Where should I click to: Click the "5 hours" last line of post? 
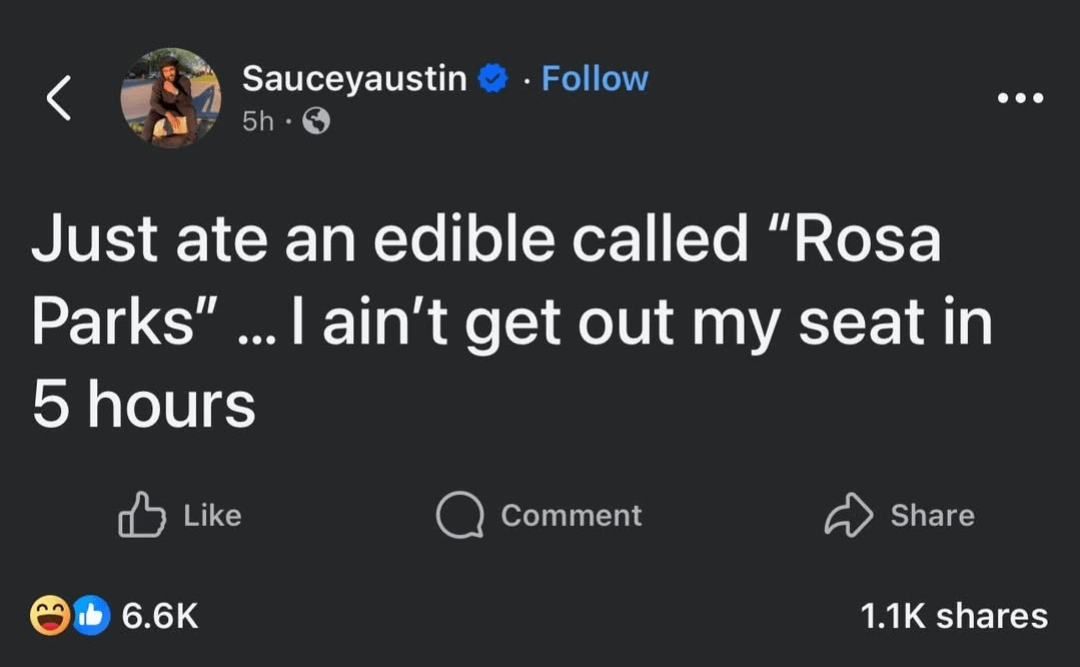pyautogui.click(x=144, y=404)
